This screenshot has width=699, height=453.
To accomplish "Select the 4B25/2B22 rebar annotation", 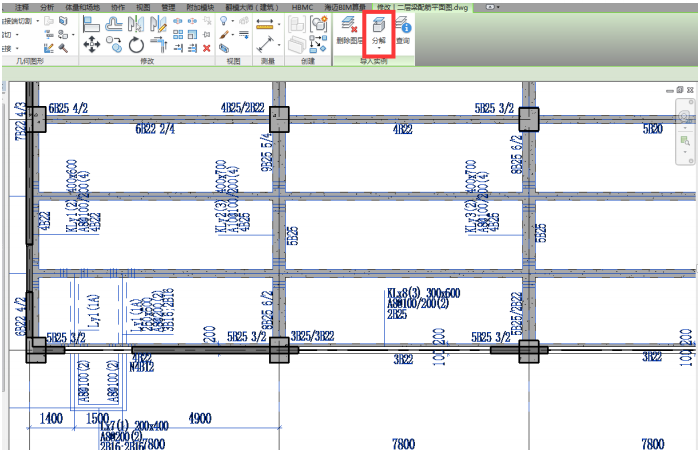I will [x=243, y=107].
